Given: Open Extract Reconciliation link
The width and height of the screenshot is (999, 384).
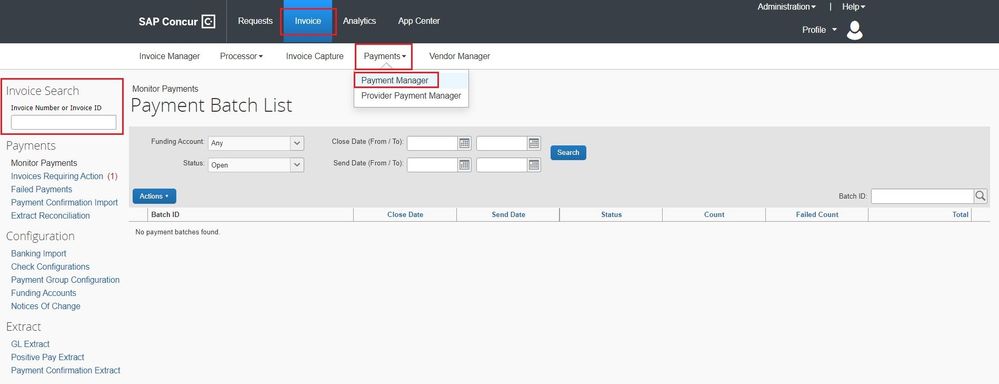Looking at the screenshot, I should pyautogui.click(x=50, y=216).
